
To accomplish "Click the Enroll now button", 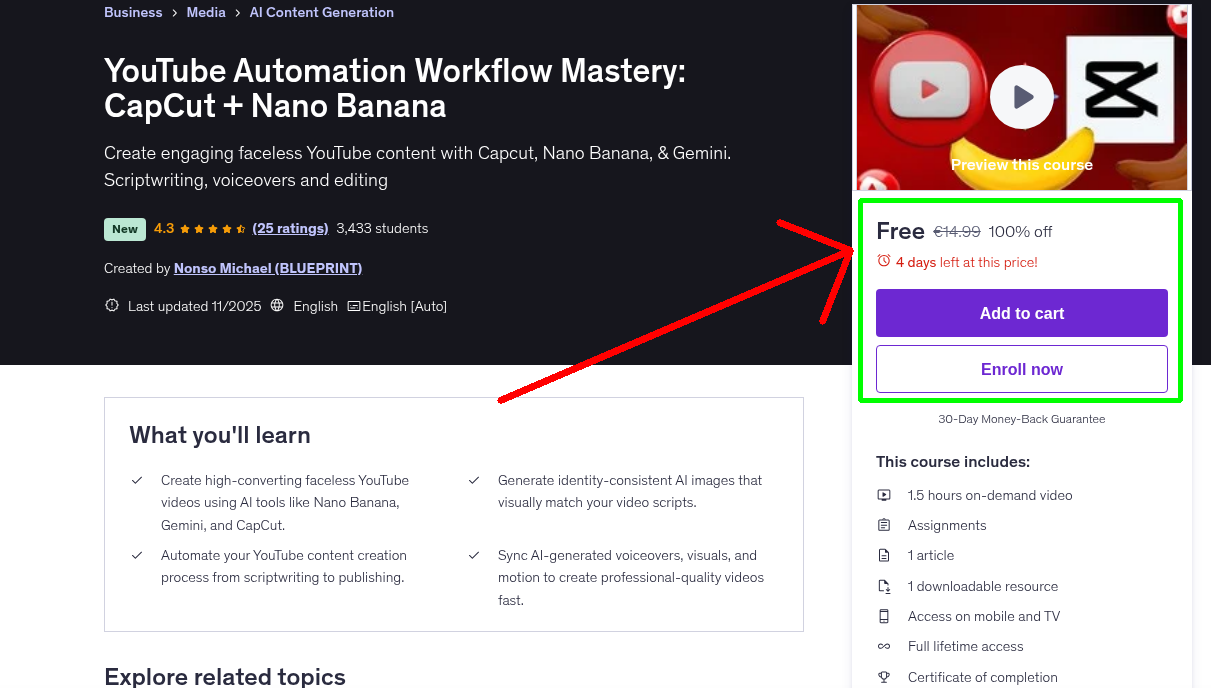I will [1021, 368].
